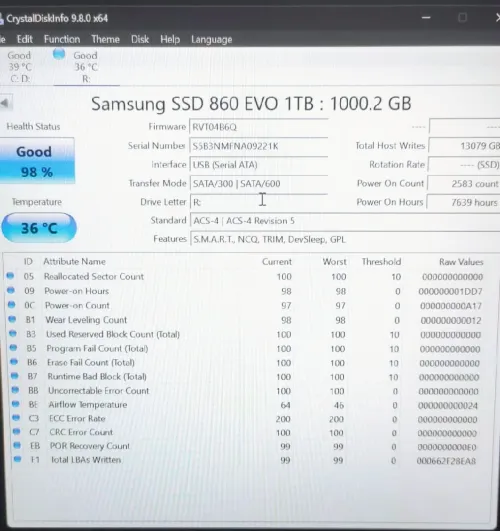
Task: Click the Drive Letter field
Action: tap(258, 202)
